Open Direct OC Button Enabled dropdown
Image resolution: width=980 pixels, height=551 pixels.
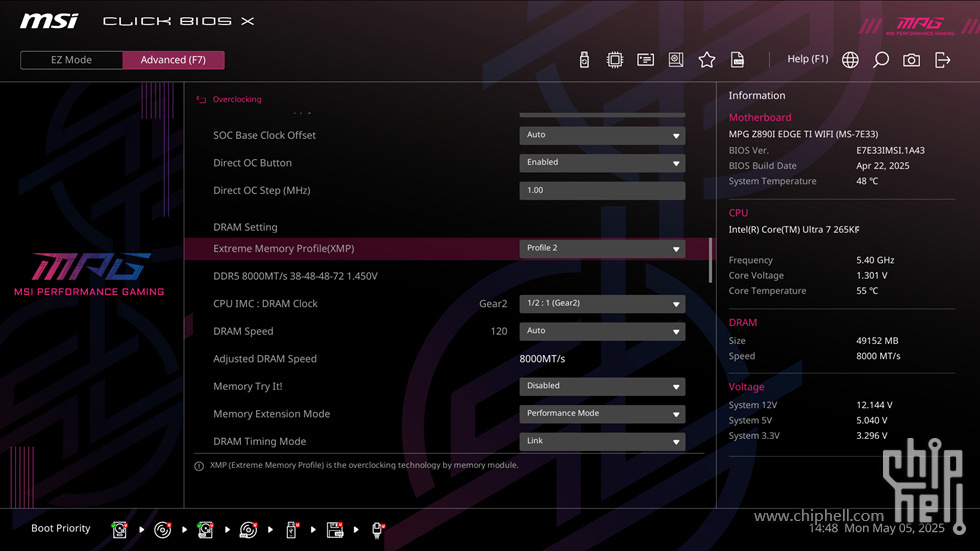click(x=602, y=163)
